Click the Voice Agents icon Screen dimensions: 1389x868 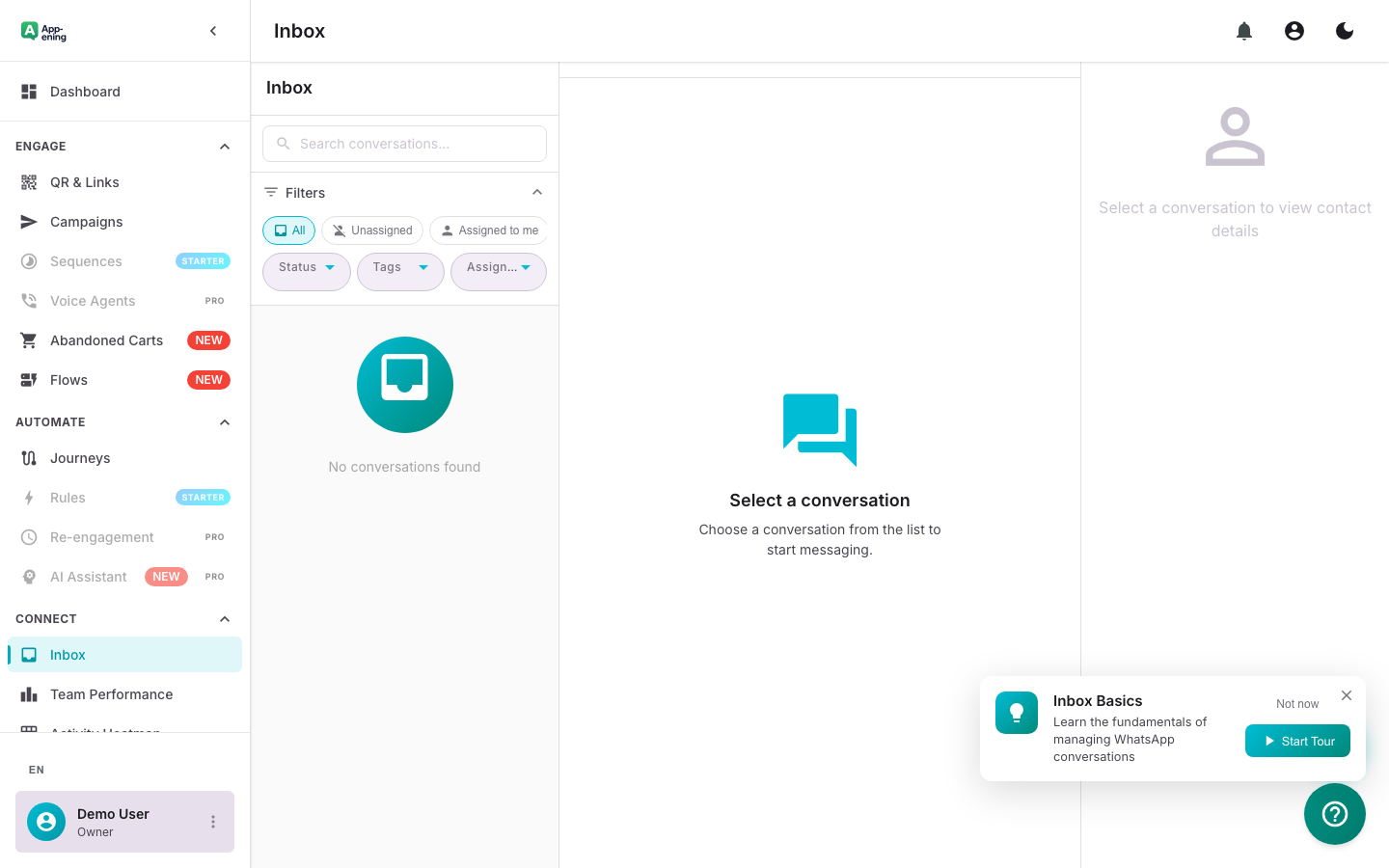click(x=30, y=300)
